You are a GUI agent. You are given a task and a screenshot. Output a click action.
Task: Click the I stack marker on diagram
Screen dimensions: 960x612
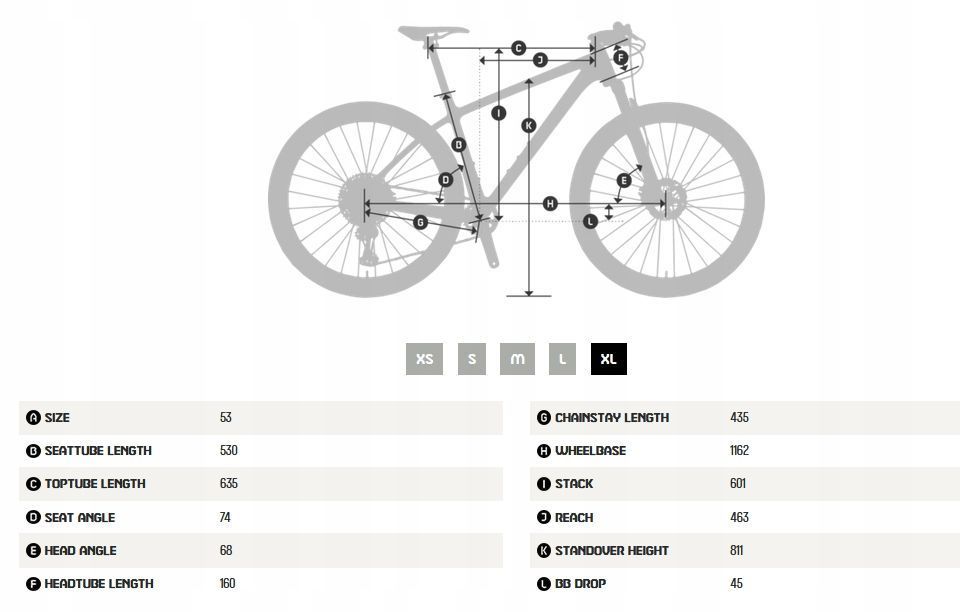click(x=499, y=113)
